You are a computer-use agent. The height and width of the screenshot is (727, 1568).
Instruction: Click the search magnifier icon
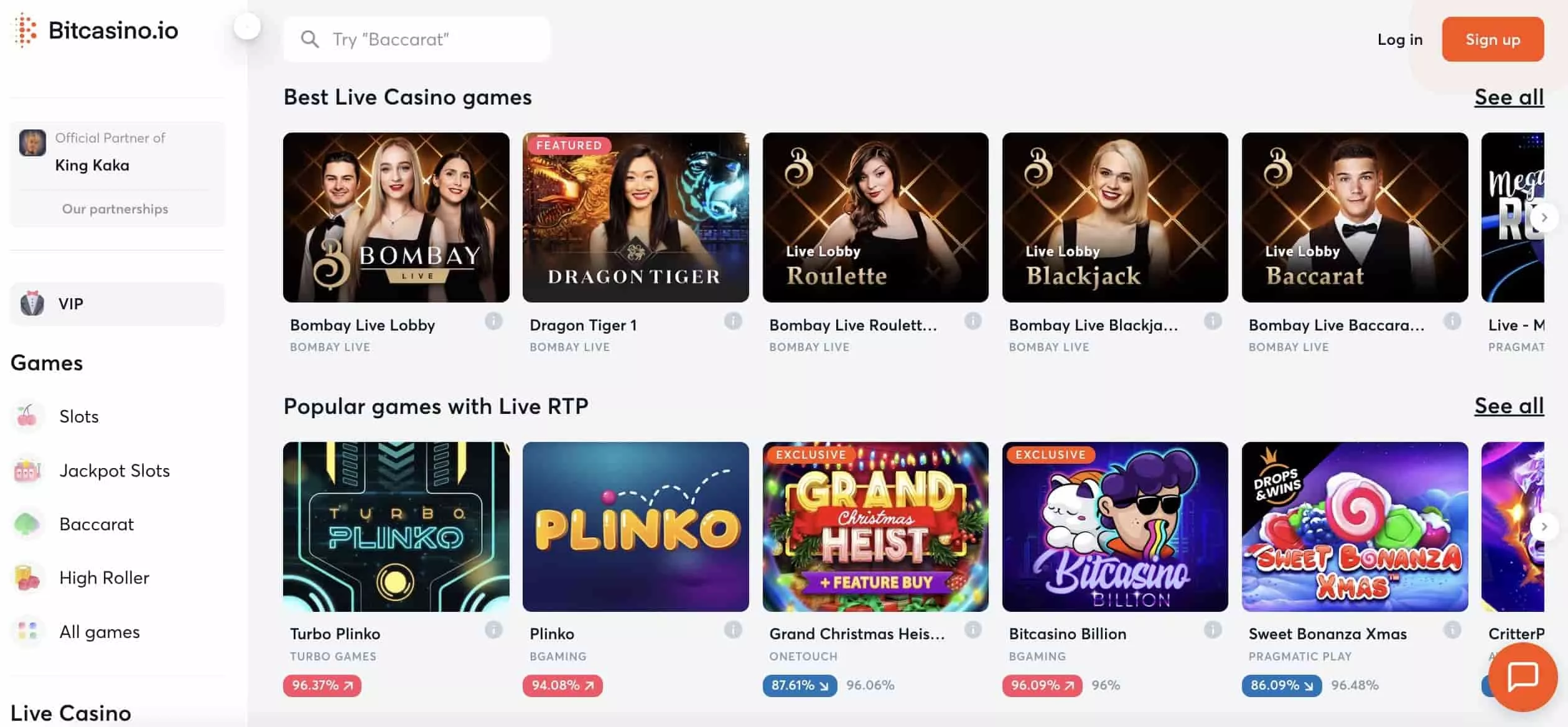click(310, 39)
